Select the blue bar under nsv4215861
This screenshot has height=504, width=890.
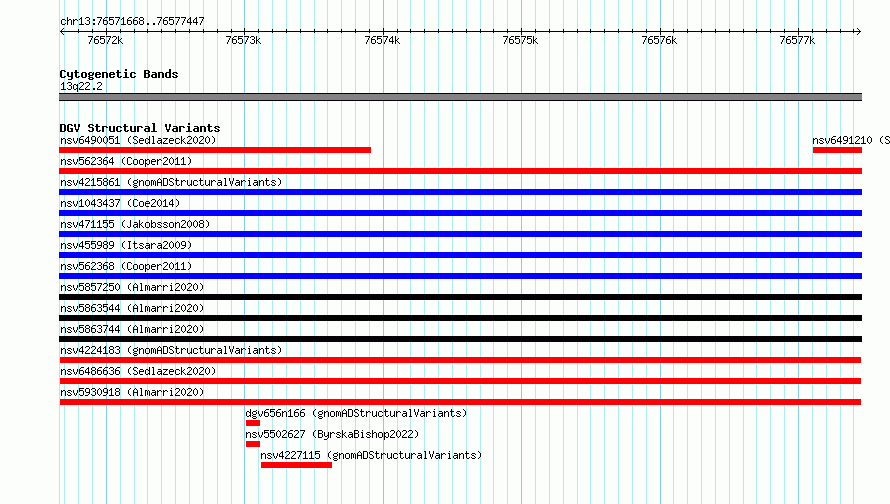460,192
